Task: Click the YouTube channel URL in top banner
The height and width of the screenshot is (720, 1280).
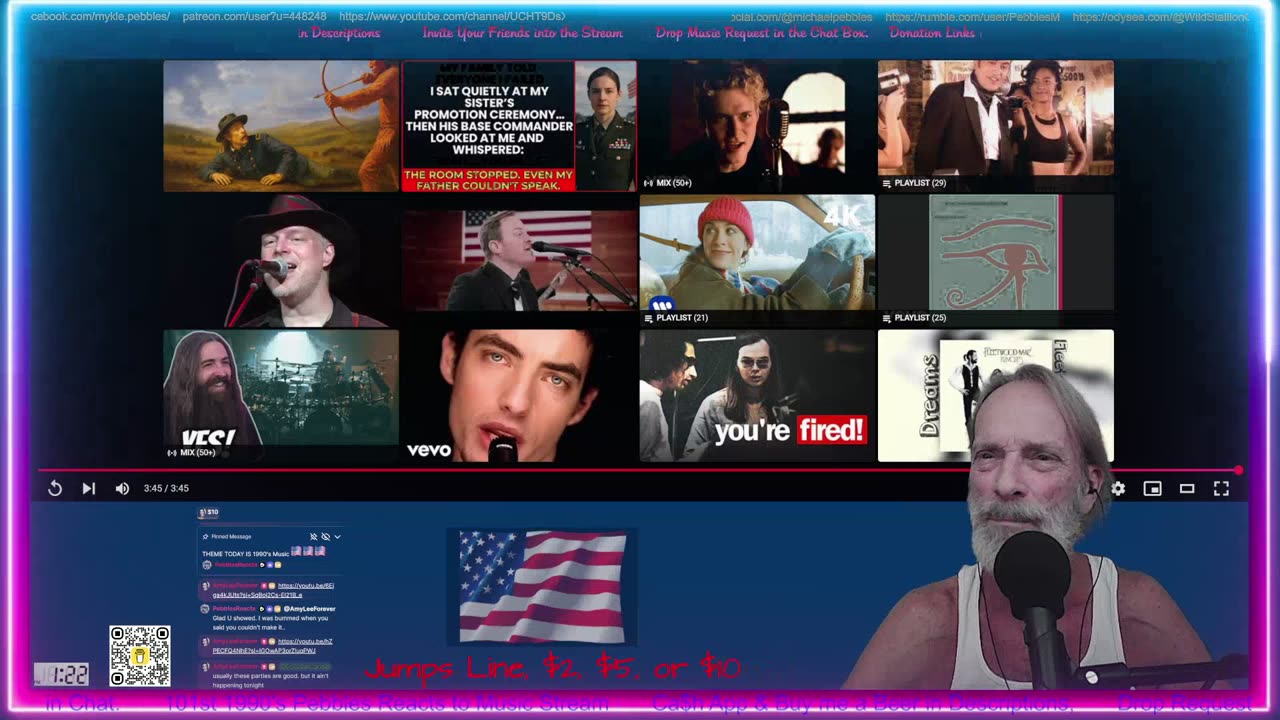Action: pyautogui.click(x=452, y=17)
